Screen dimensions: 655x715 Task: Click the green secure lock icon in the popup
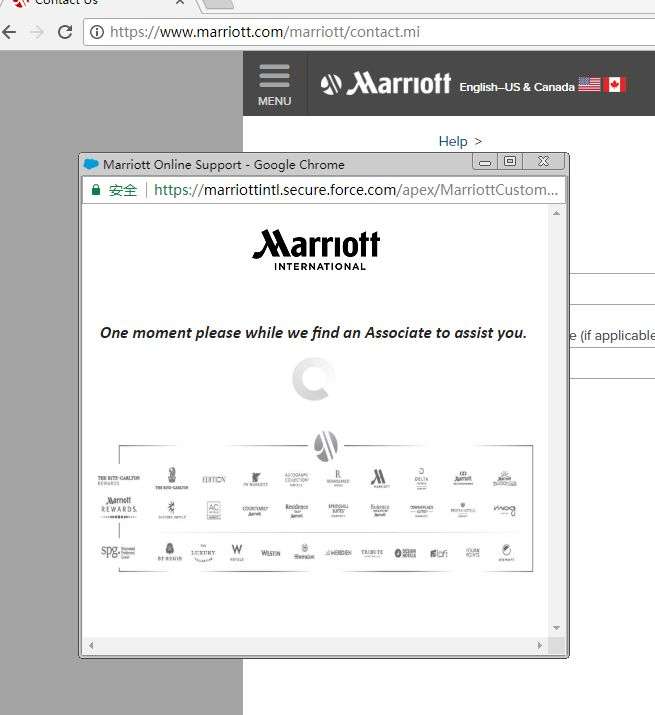tap(96, 190)
